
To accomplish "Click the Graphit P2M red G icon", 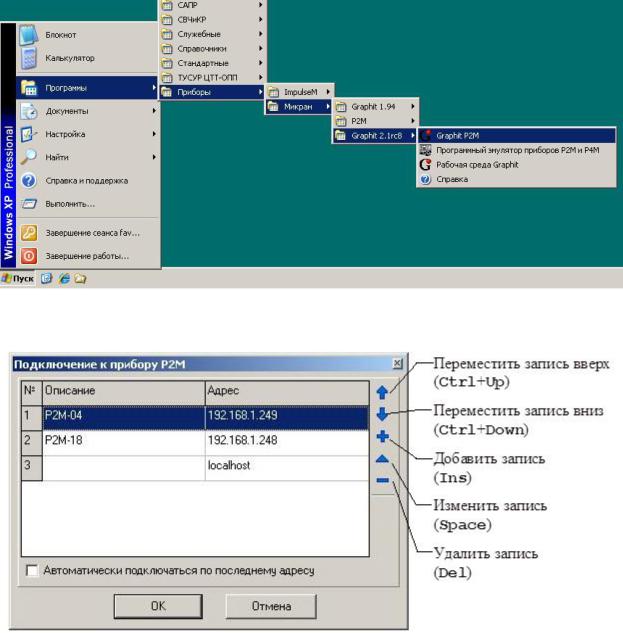I will coord(426,136).
